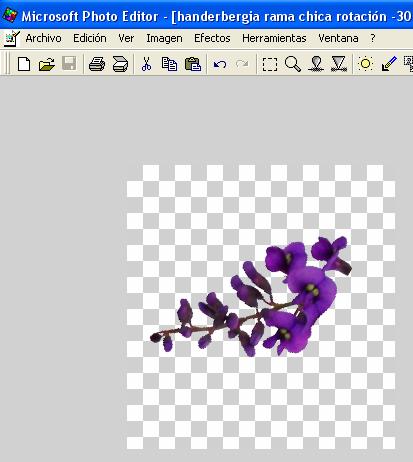
Task: Open a file with the folder icon
Action: [x=47, y=64]
